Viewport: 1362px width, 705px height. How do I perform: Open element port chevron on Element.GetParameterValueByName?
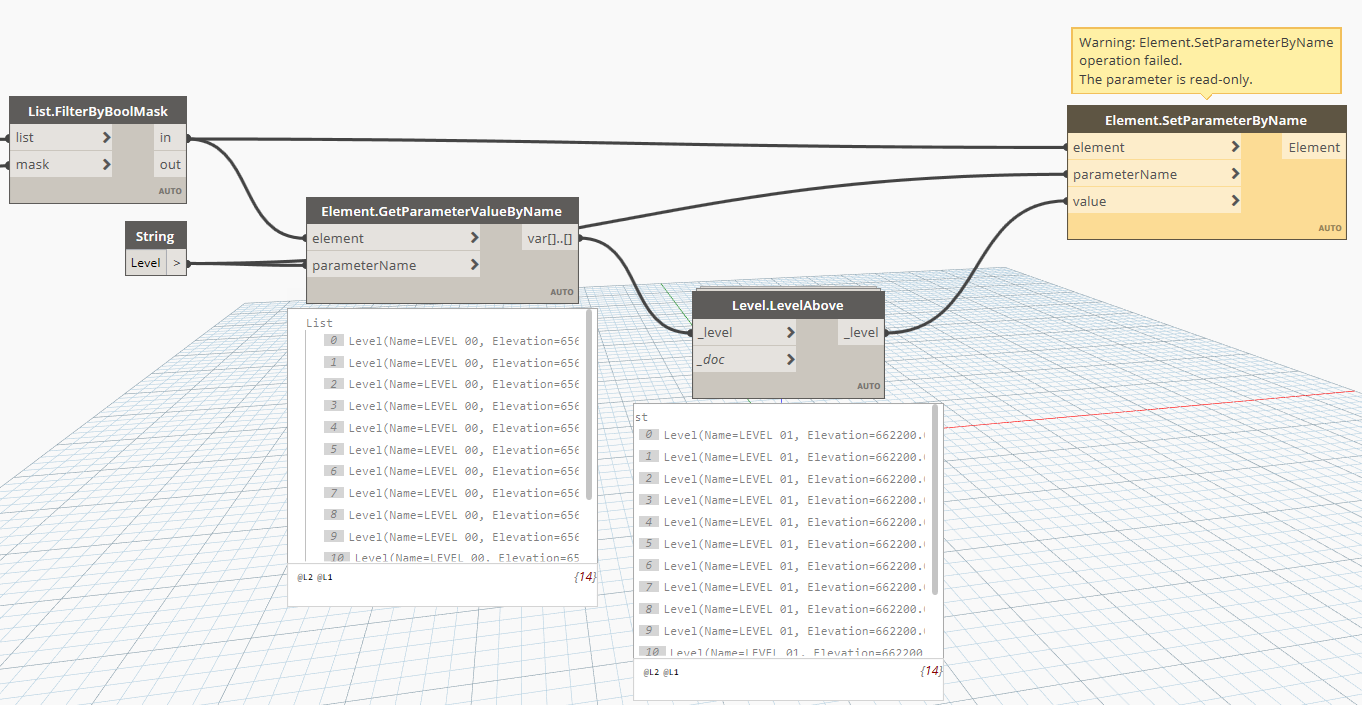(474, 238)
